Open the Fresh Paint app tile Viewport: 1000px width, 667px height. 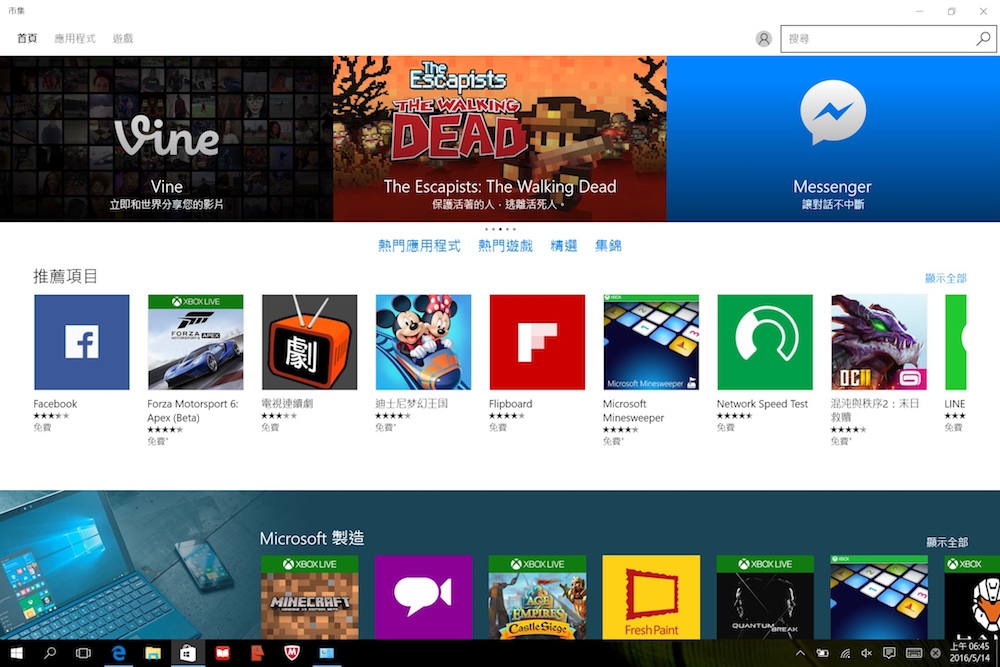click(x=651, y=597)
